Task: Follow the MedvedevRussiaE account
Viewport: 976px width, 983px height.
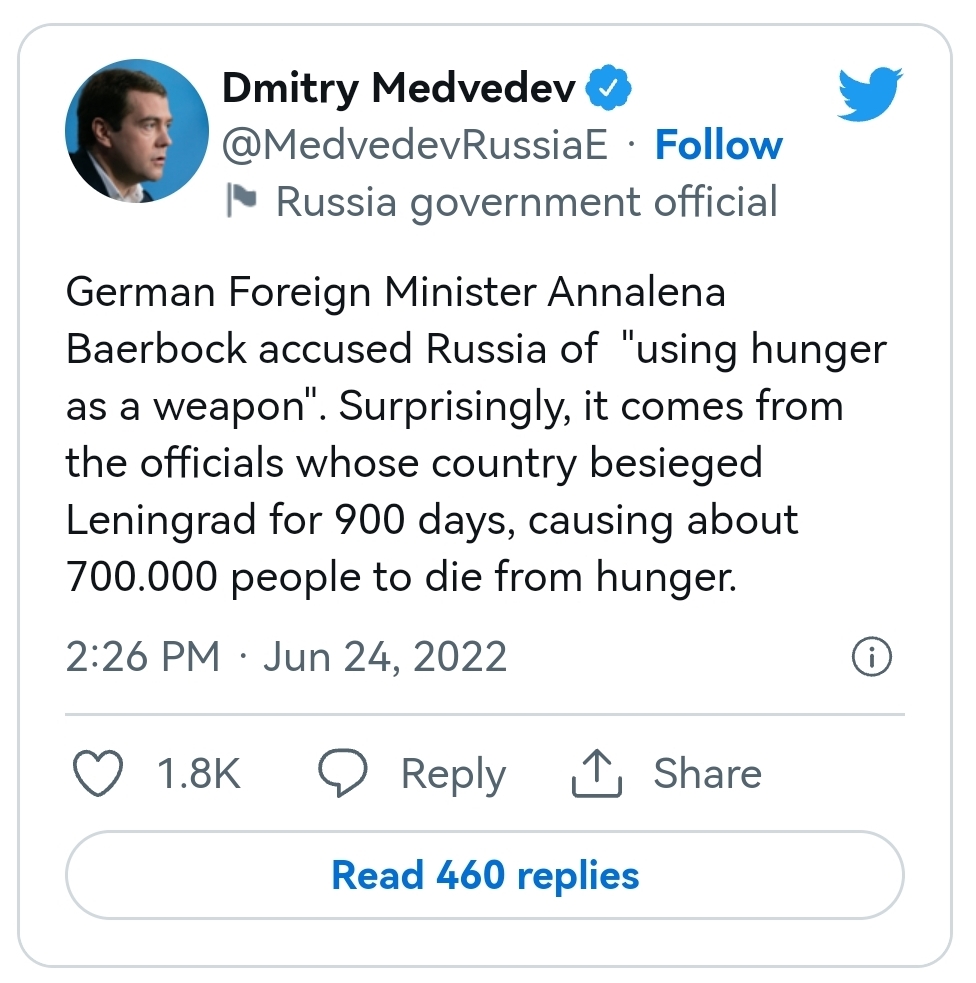Action: (x=718, y=146)
